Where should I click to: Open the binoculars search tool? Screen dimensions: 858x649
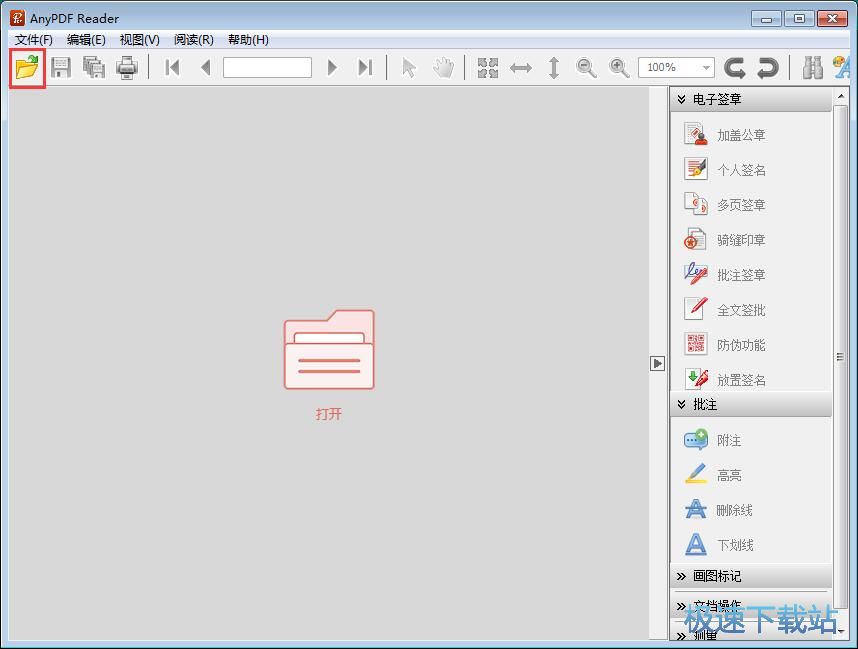[x=813, y=68]
